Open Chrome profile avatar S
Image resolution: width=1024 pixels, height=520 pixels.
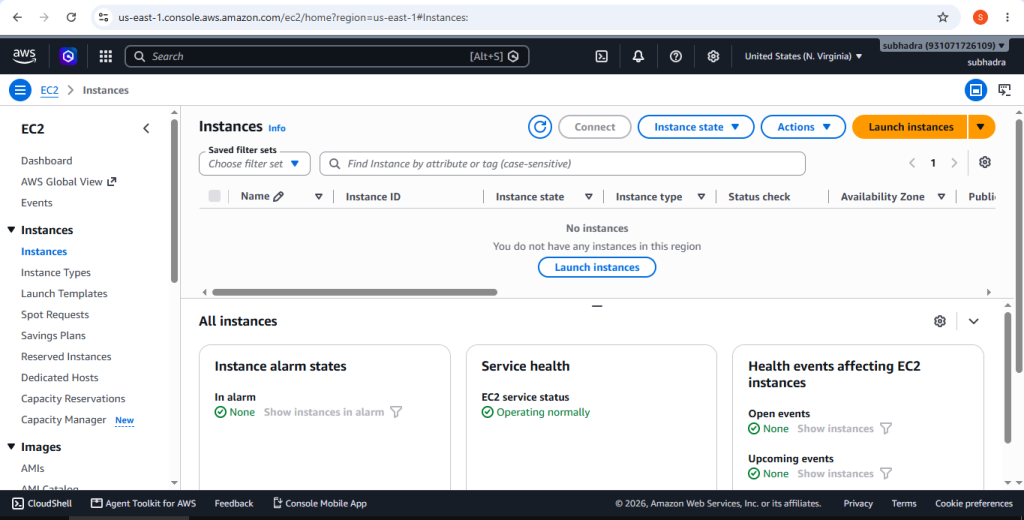(980, 18)
